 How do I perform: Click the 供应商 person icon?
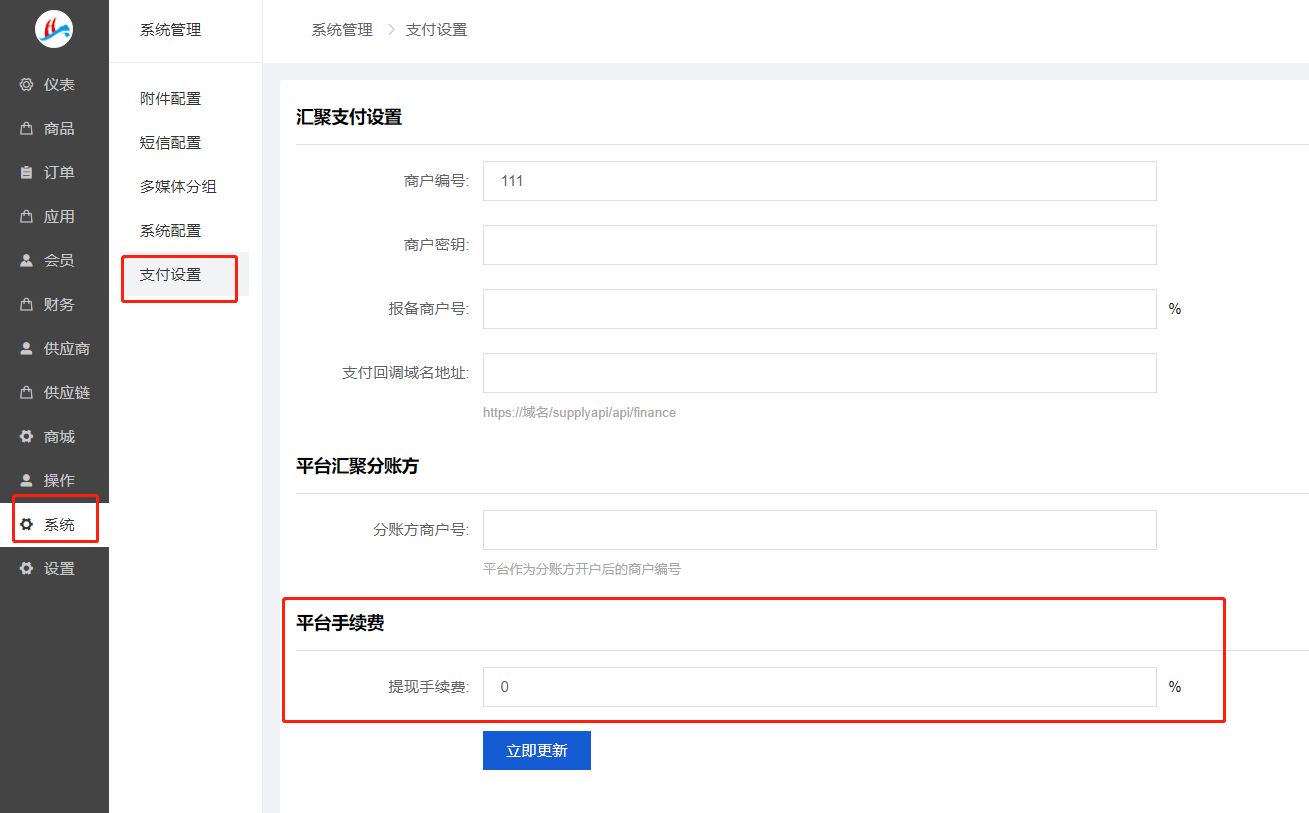pyautogui.click(x=27, y=349)
